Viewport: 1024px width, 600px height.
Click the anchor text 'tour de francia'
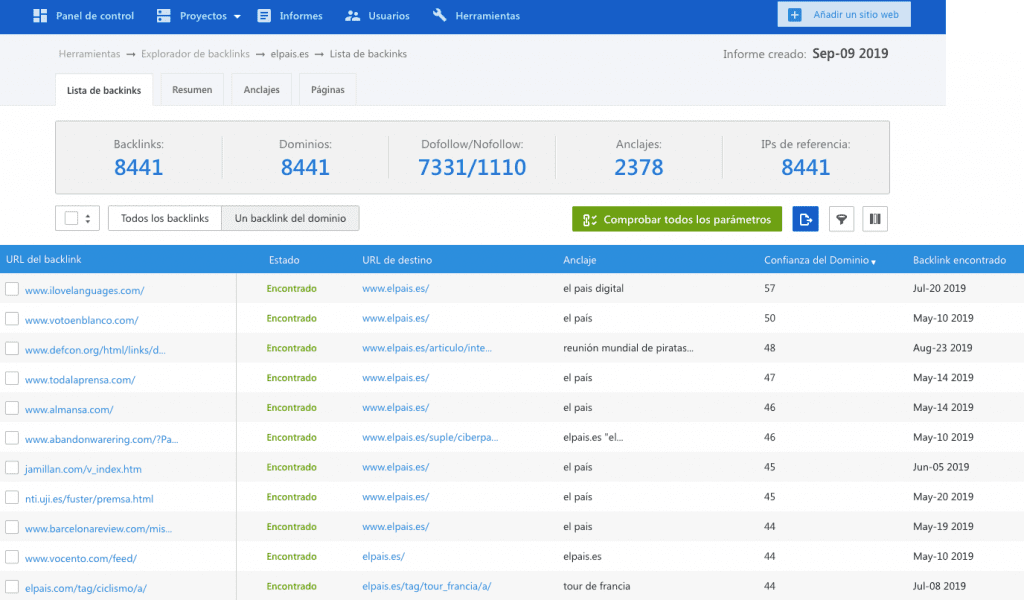click(597, 586)
